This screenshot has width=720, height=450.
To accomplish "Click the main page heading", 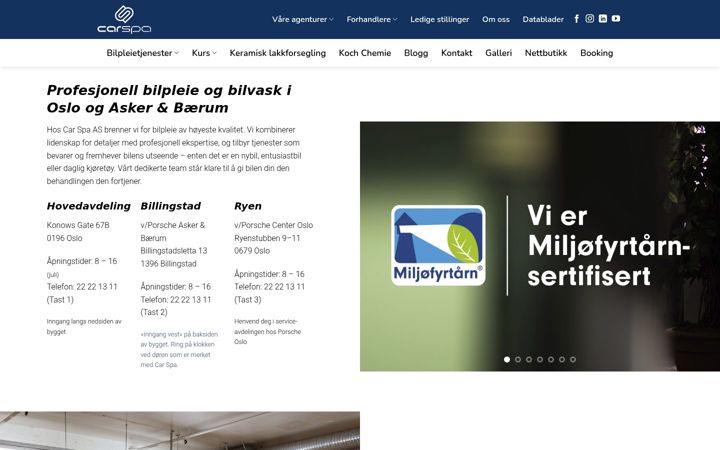I will (x=169, y=99).
